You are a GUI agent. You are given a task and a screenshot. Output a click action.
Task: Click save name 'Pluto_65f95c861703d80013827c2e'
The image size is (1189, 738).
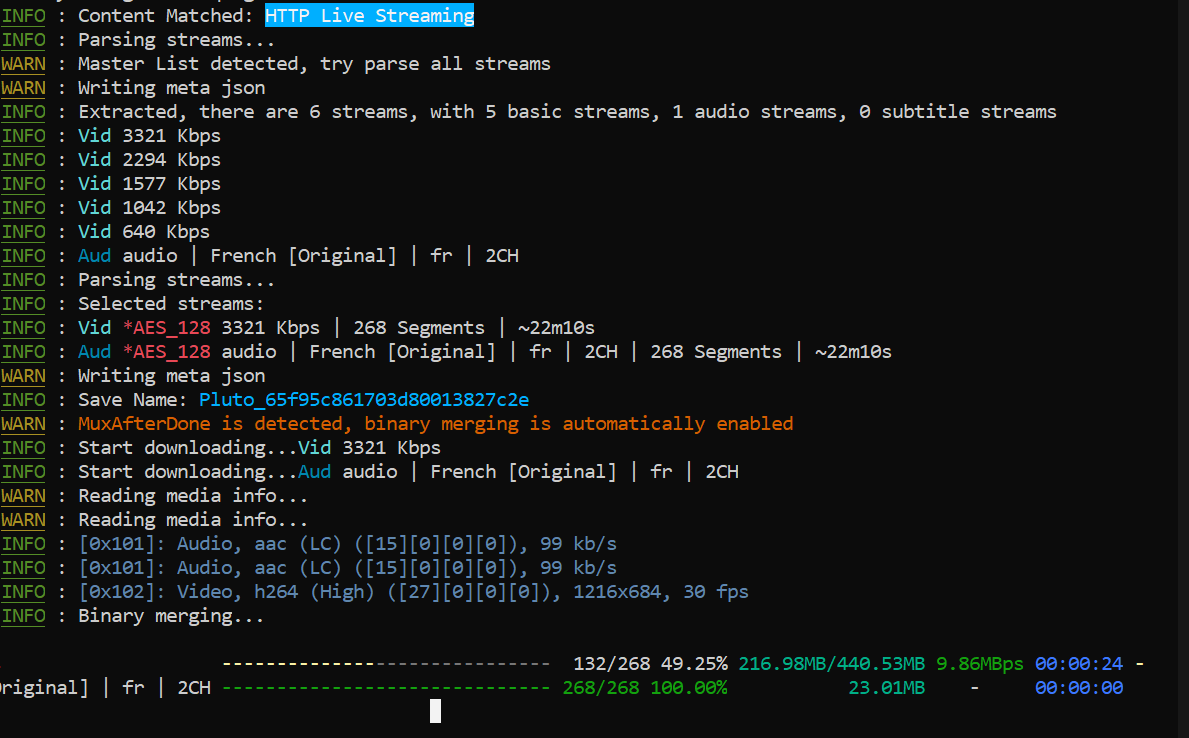coord(364,400)
